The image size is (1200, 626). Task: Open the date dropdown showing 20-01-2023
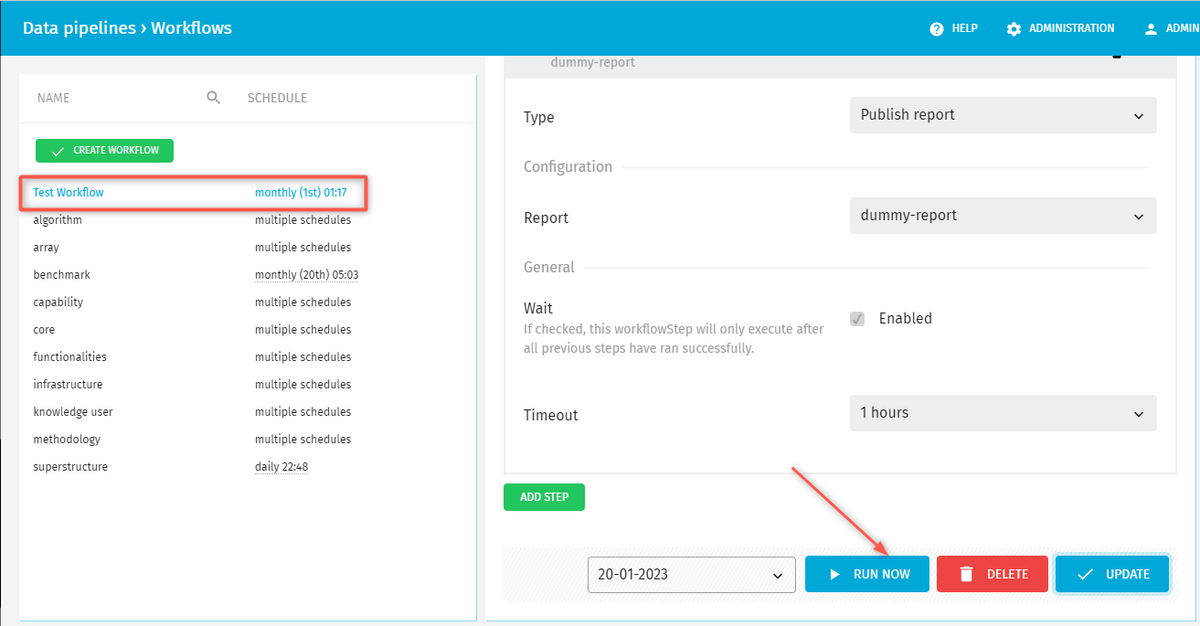pos(691,575)
